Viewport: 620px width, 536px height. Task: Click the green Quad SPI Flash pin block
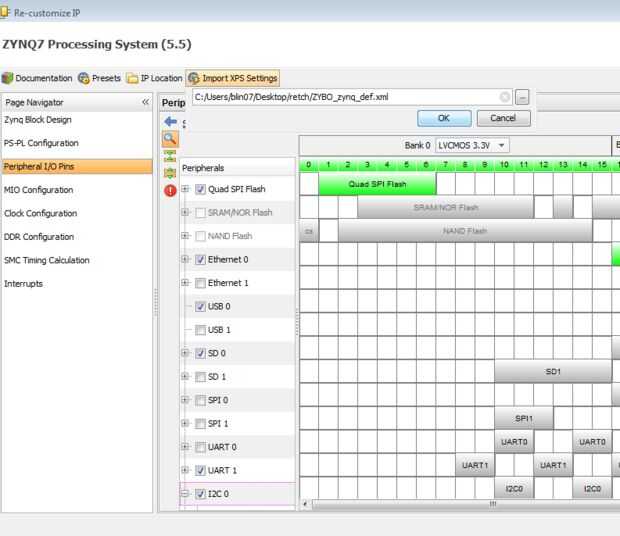point(377,184)
